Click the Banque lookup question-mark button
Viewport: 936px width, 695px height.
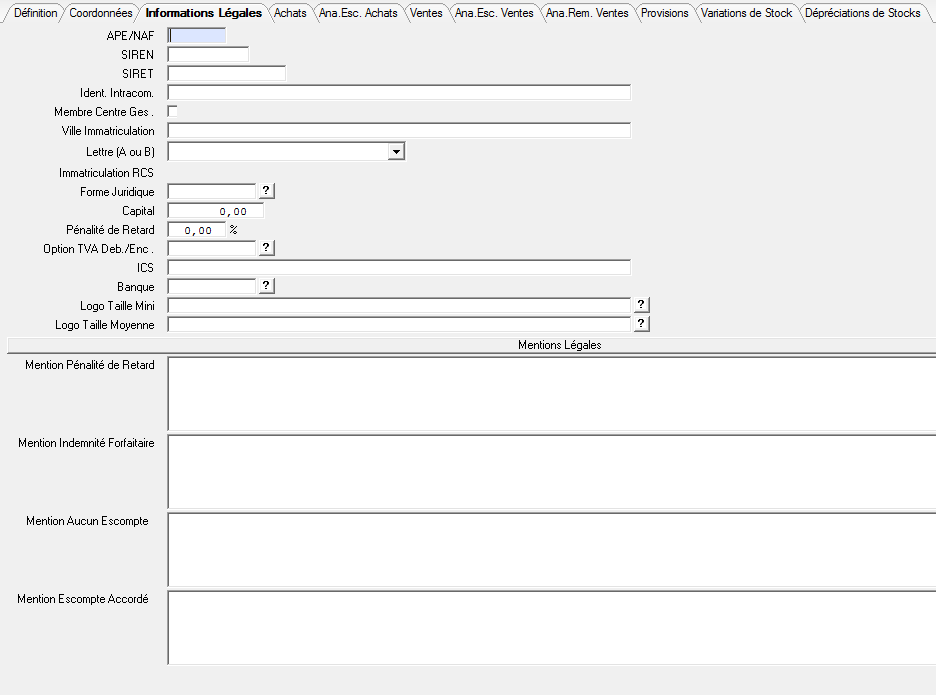266,286
